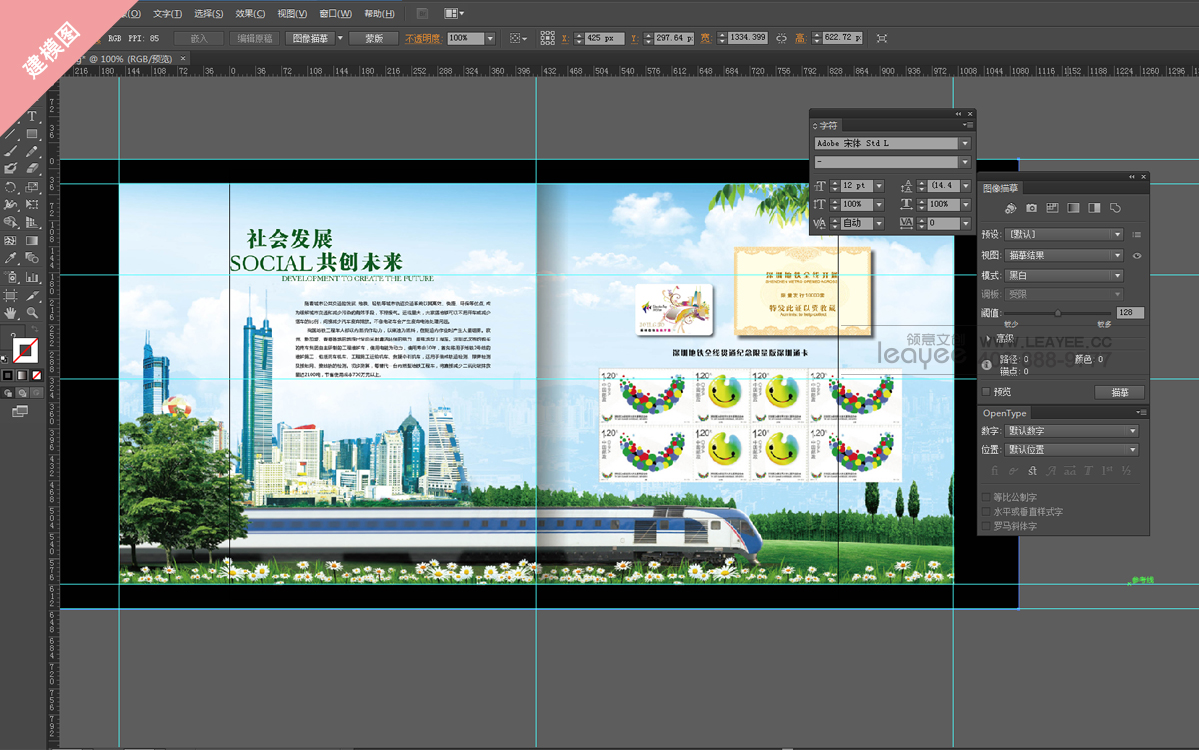Screen dimensions: 1199x750
Task: Open the 模式 mode dropdown showing 黑白
Action: [x=1065, y=275]
